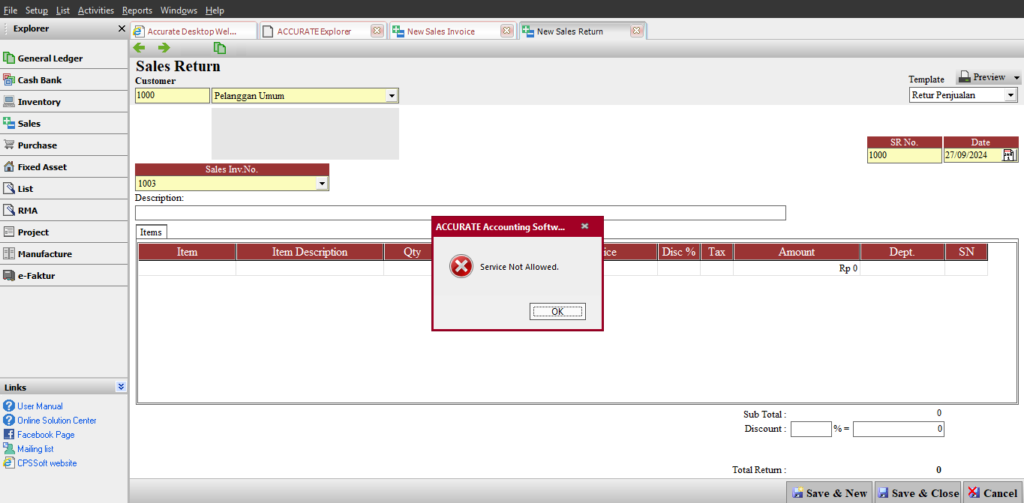Expand the Sales Inv.No. dropdown
The image size is (1024, 503).
point(321,184)
